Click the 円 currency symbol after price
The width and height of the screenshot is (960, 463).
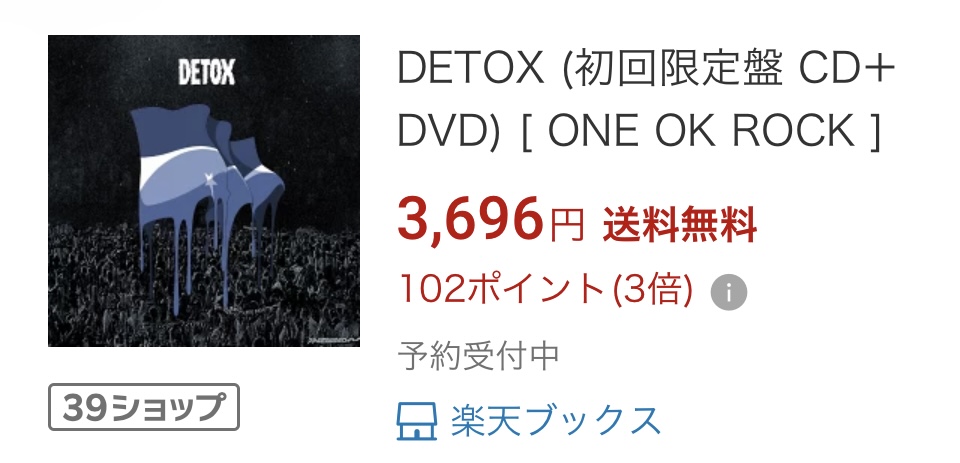point(566,225)
